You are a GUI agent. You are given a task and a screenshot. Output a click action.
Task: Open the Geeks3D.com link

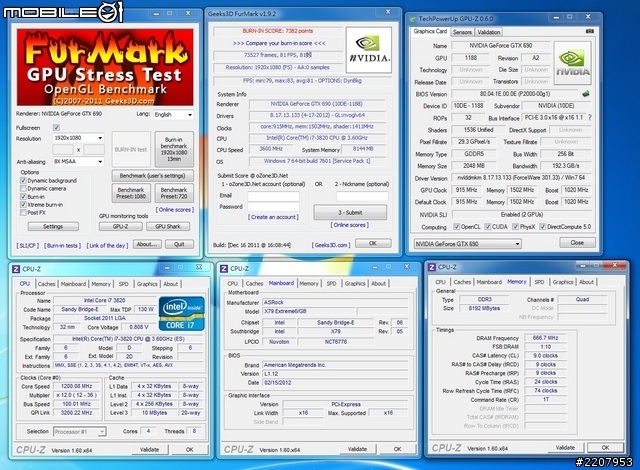coord(331,245)
